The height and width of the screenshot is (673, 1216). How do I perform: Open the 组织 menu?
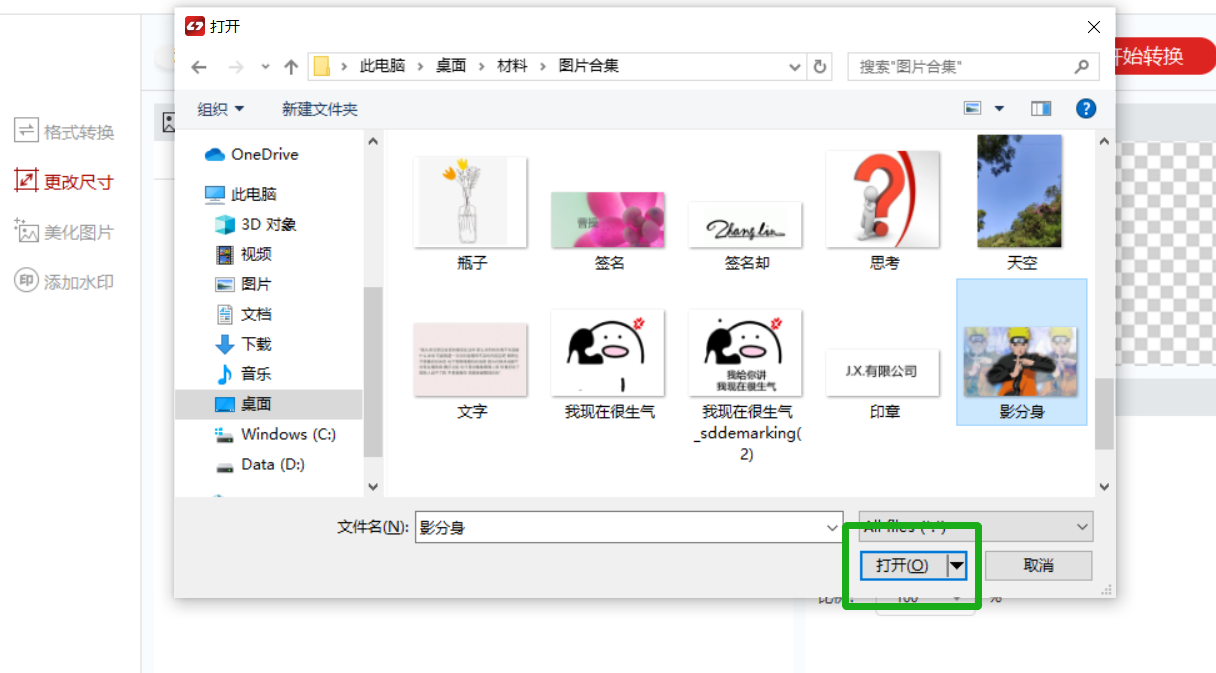220,109
